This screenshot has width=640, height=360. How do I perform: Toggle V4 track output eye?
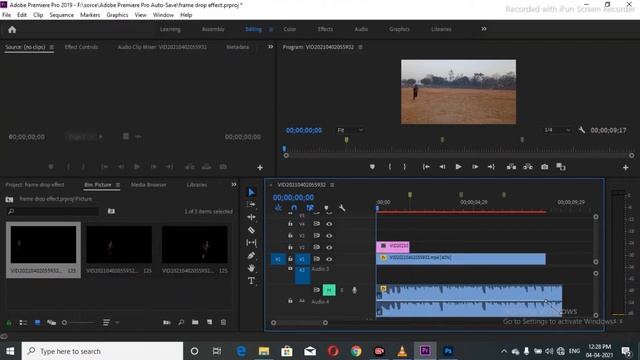coord(329,224)
